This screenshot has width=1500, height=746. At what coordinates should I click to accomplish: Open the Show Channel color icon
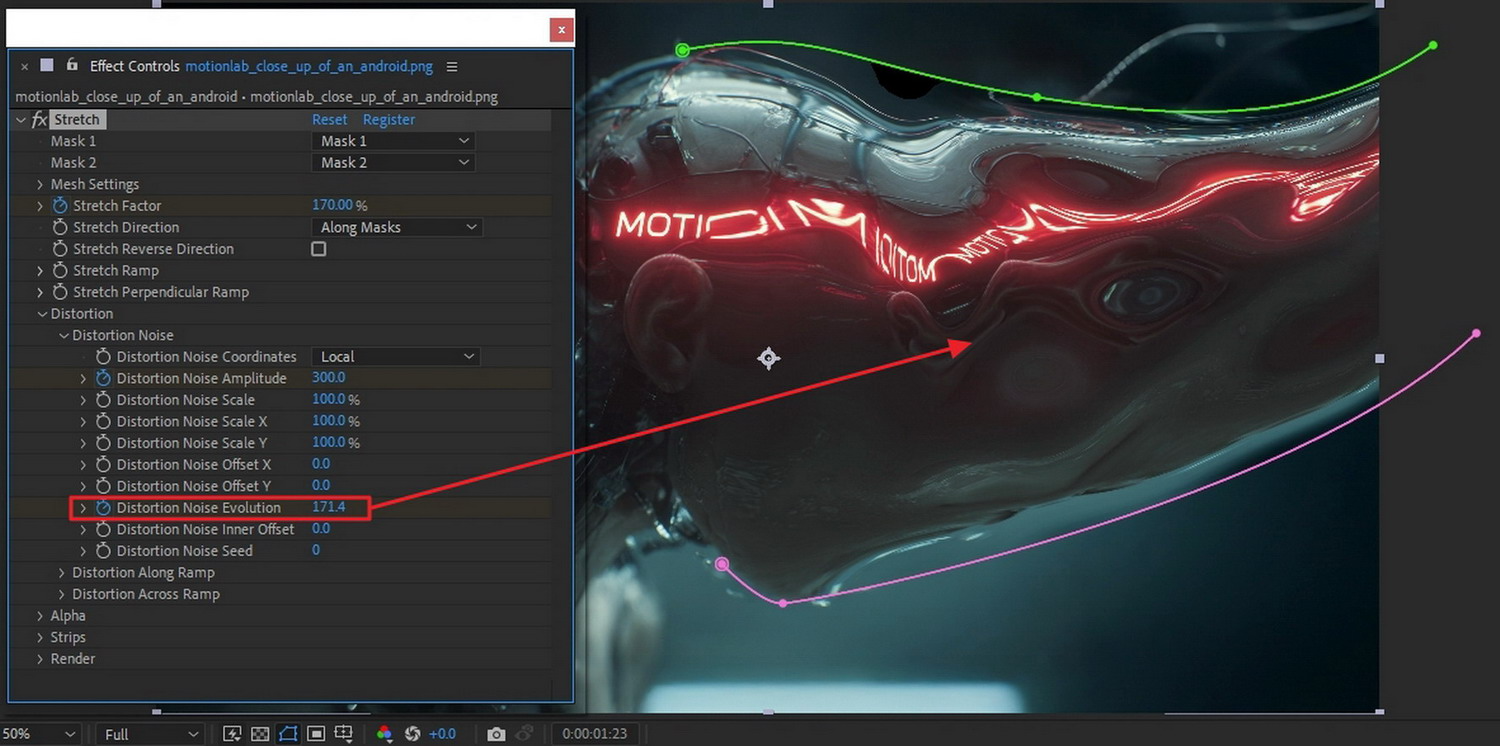pos(384,734)
